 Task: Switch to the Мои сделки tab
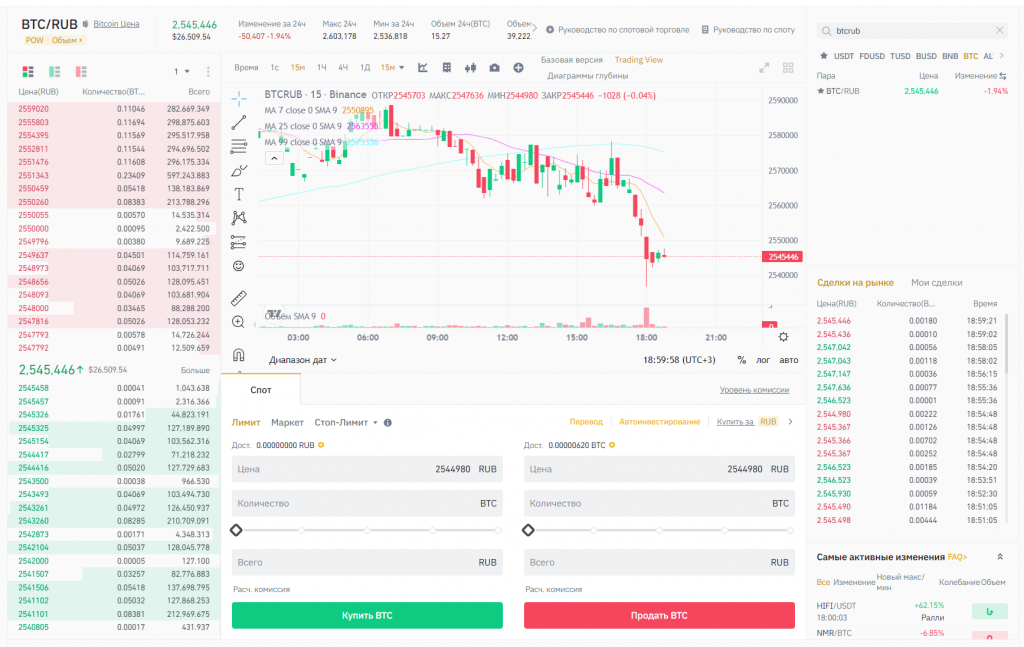936,283
